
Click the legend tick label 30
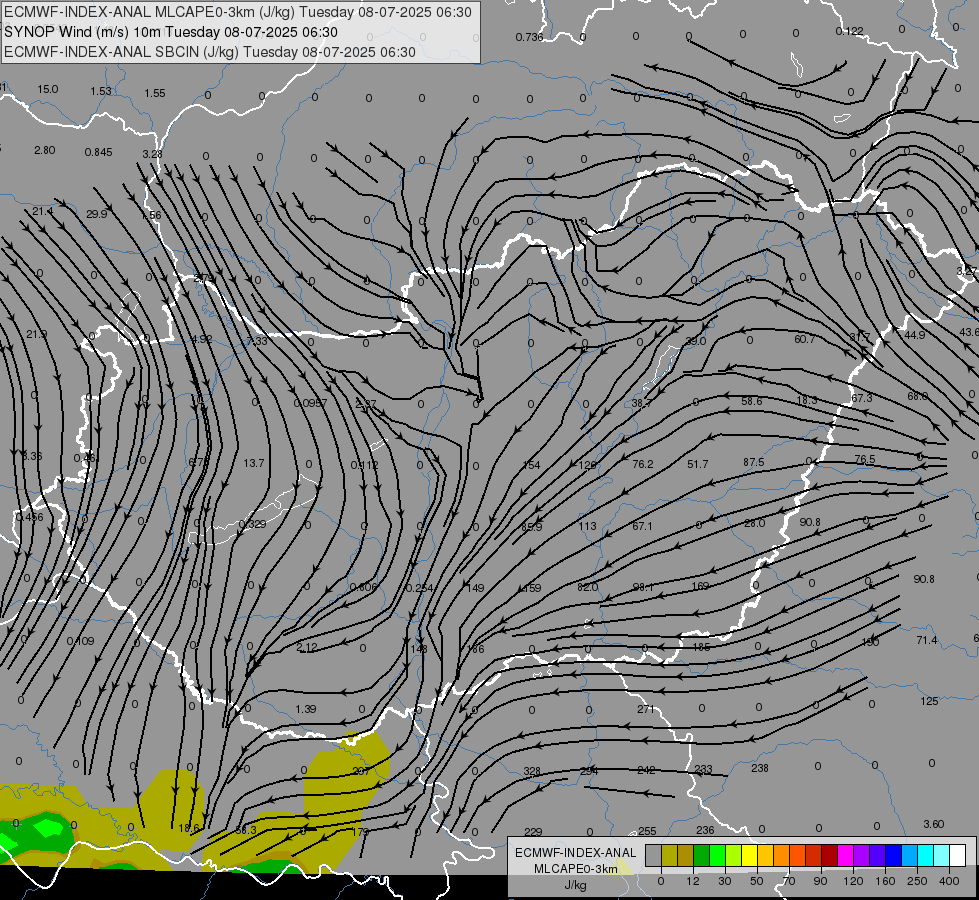(724, 881)
